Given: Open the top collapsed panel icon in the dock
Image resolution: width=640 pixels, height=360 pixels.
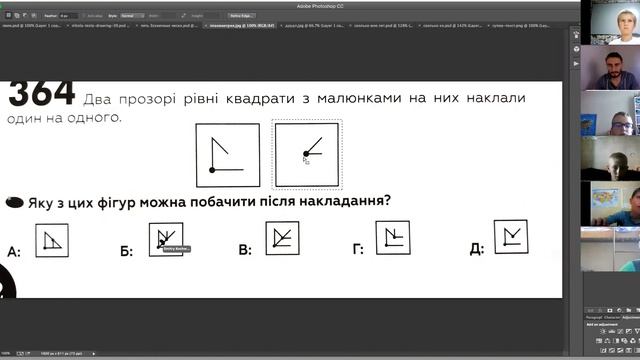Looking at the screenshot, I should 576,36.
